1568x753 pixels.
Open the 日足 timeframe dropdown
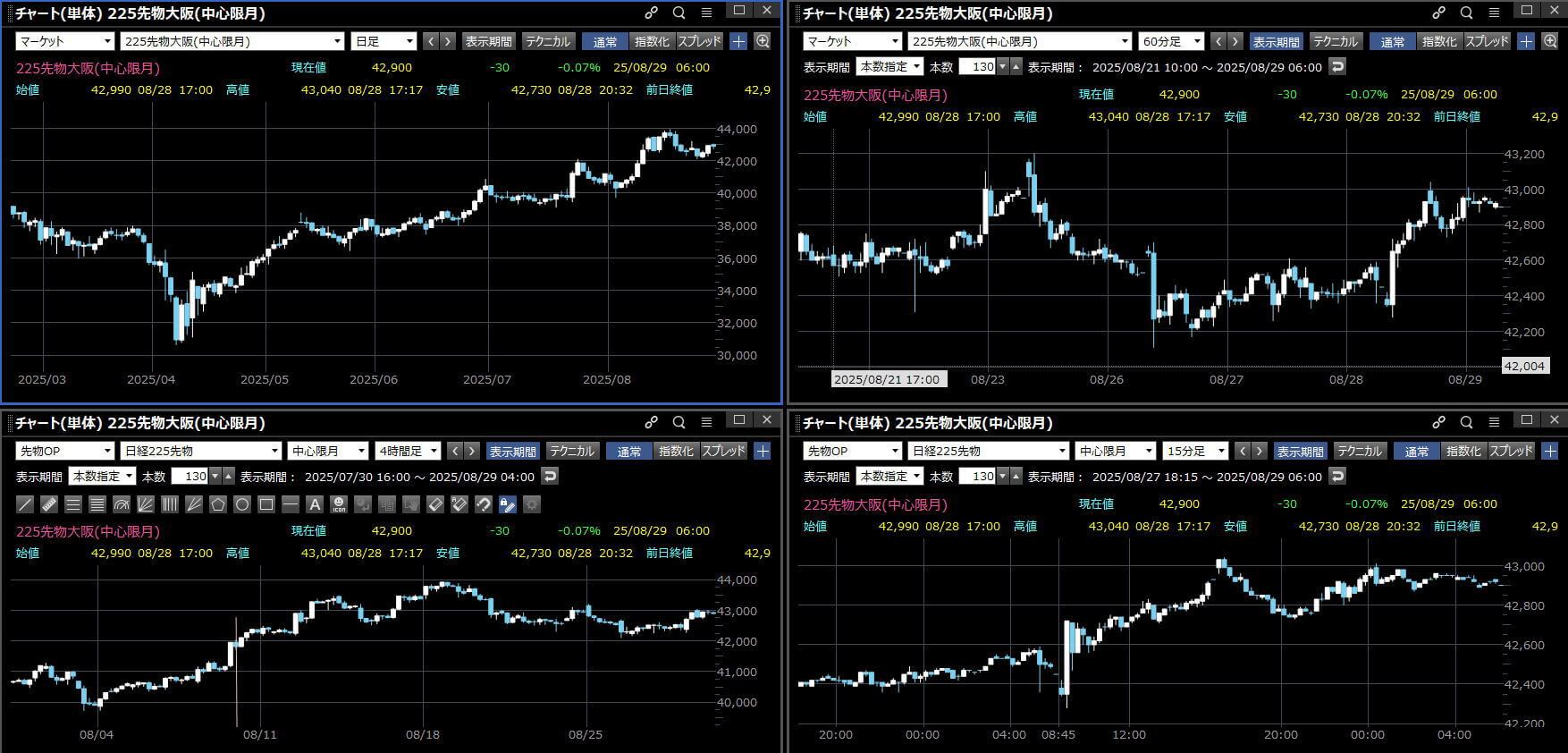coord(384,41)
